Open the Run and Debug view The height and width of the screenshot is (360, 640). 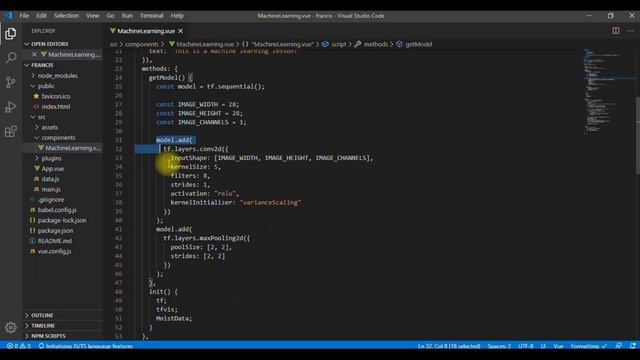point(11,107)
